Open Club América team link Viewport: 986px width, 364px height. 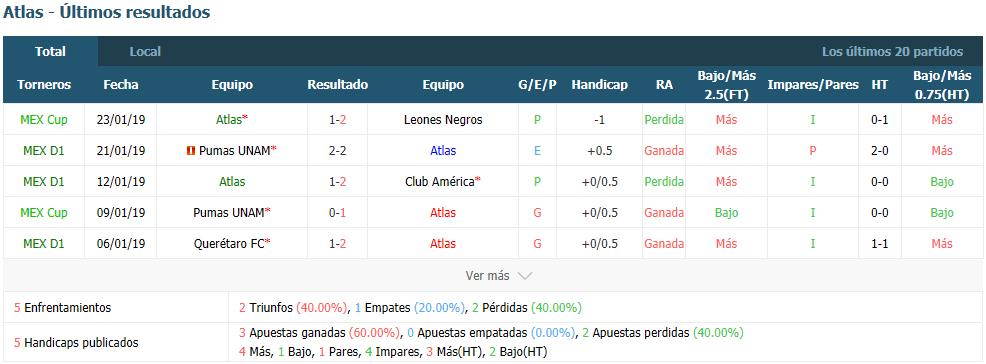pos(443,182)
